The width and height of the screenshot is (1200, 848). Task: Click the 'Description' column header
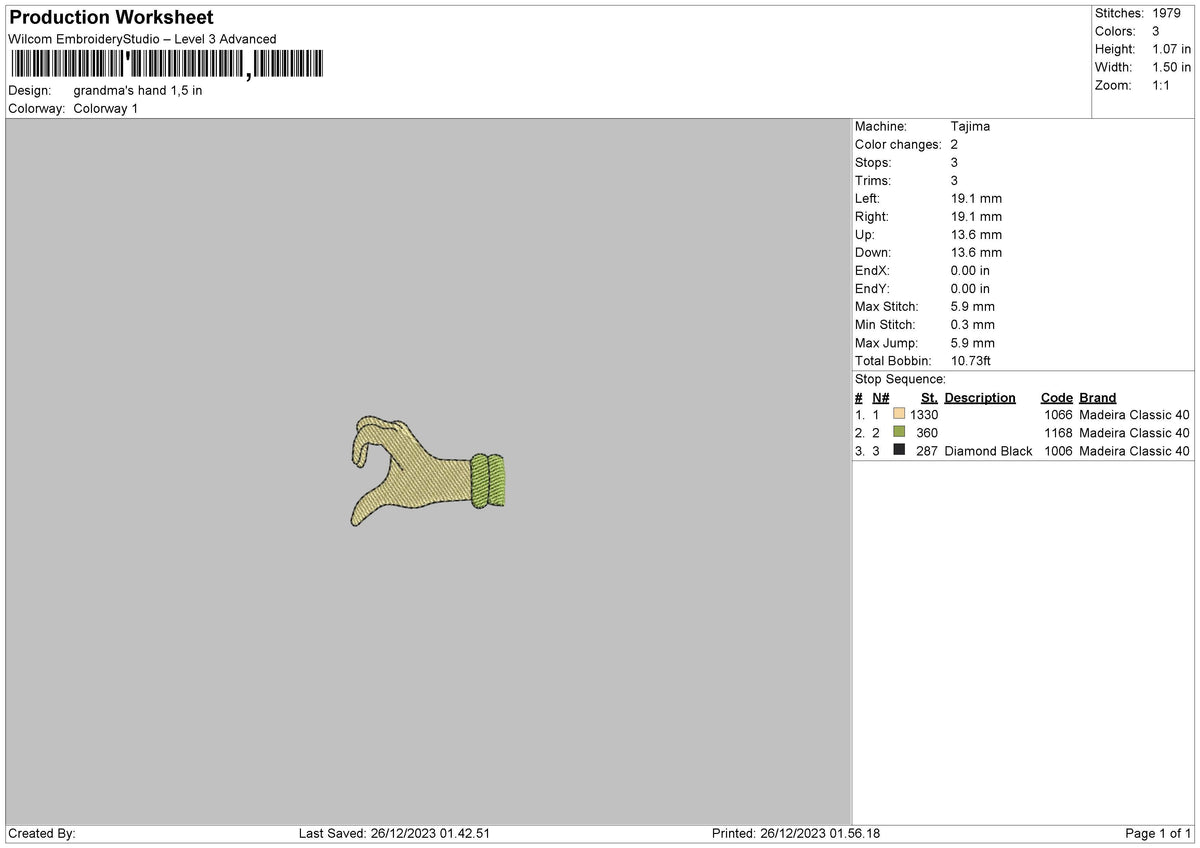[980, 397]
